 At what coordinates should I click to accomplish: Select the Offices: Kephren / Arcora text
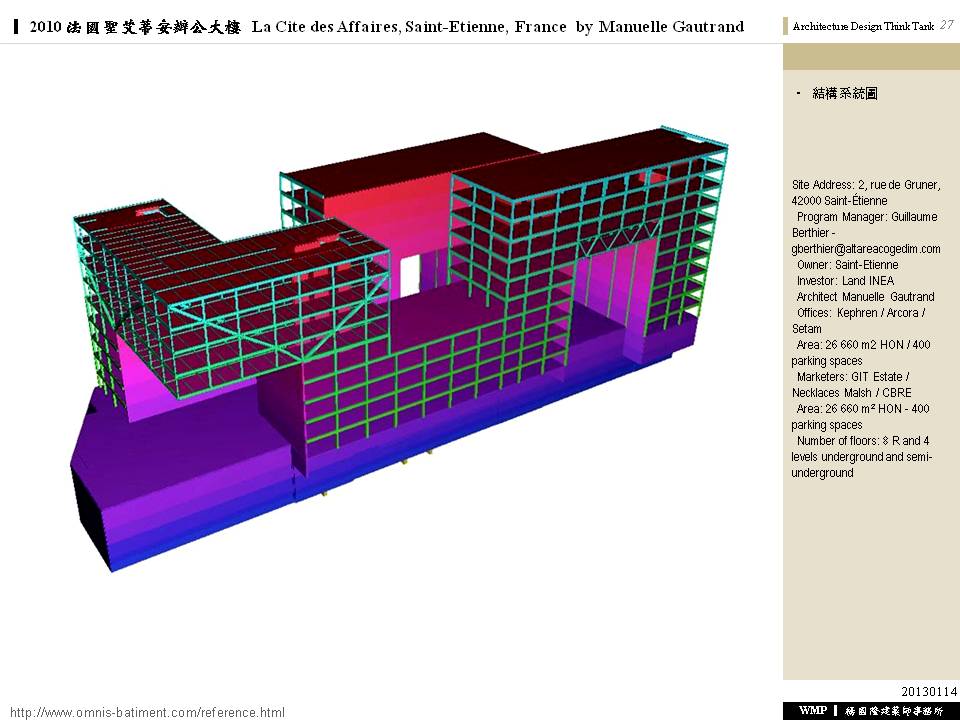[860, 313]
